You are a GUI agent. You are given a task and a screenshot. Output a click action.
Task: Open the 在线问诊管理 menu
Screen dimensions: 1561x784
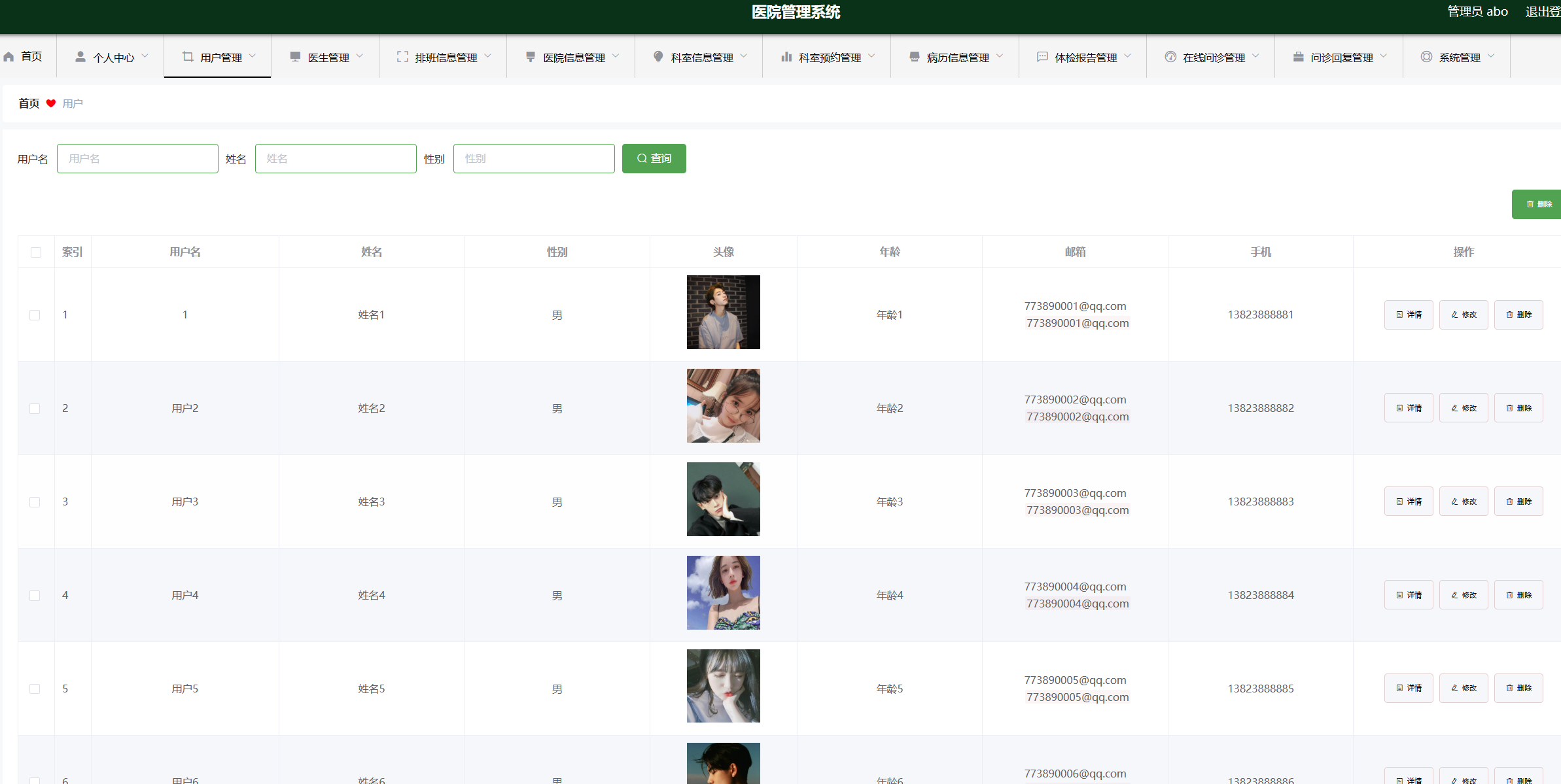pyautogui.click(x=1213, y=58)
